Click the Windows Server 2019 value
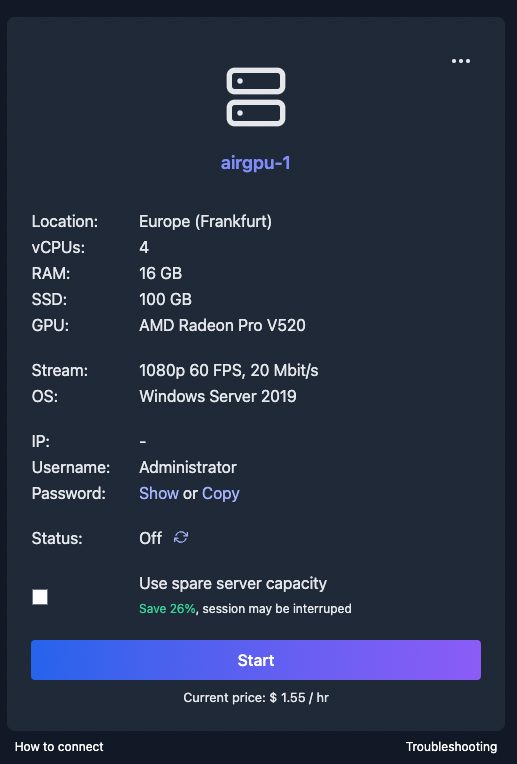Screen dimensions: 517x764 [x=218, y=396]
